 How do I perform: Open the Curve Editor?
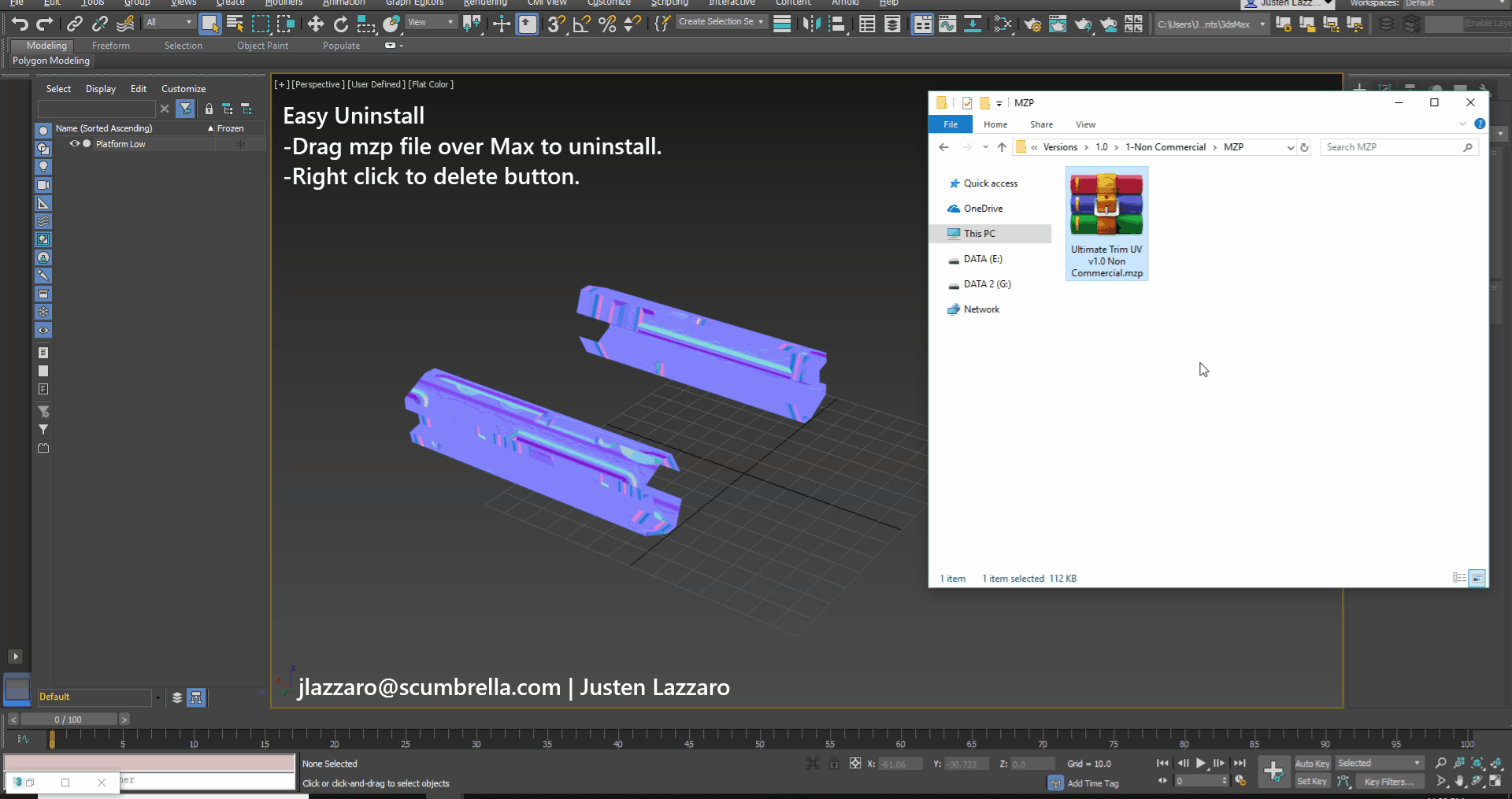pyautogui.click(x=947, y=24)
